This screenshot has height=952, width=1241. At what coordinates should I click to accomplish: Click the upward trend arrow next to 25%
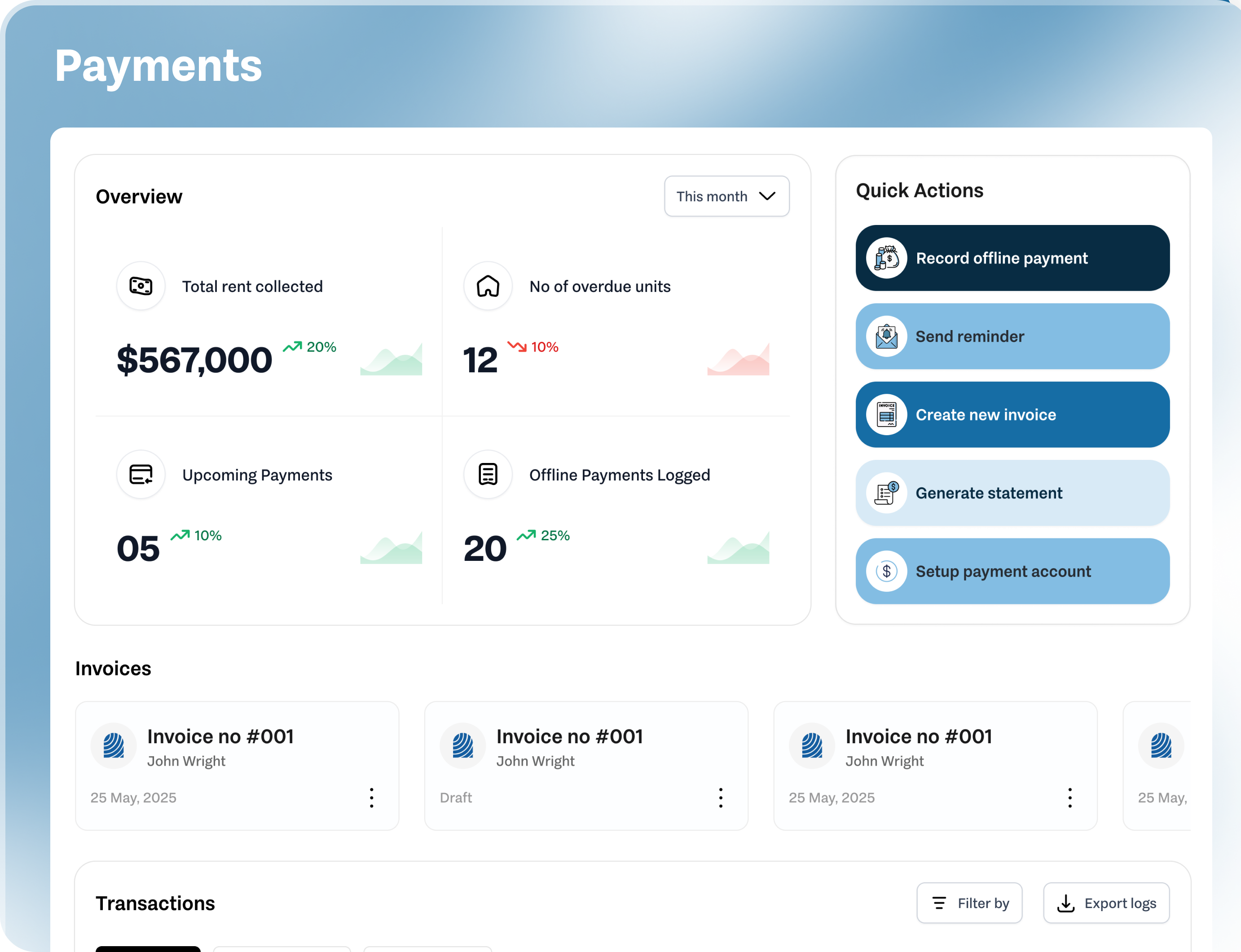526,535
